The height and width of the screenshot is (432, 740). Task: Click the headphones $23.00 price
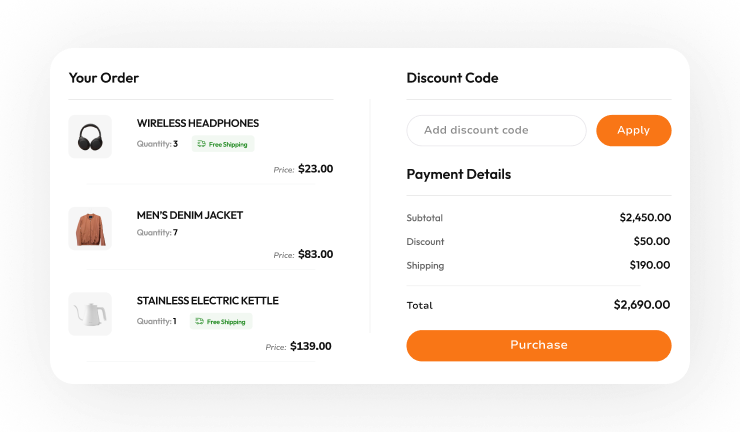coord(315,169)
